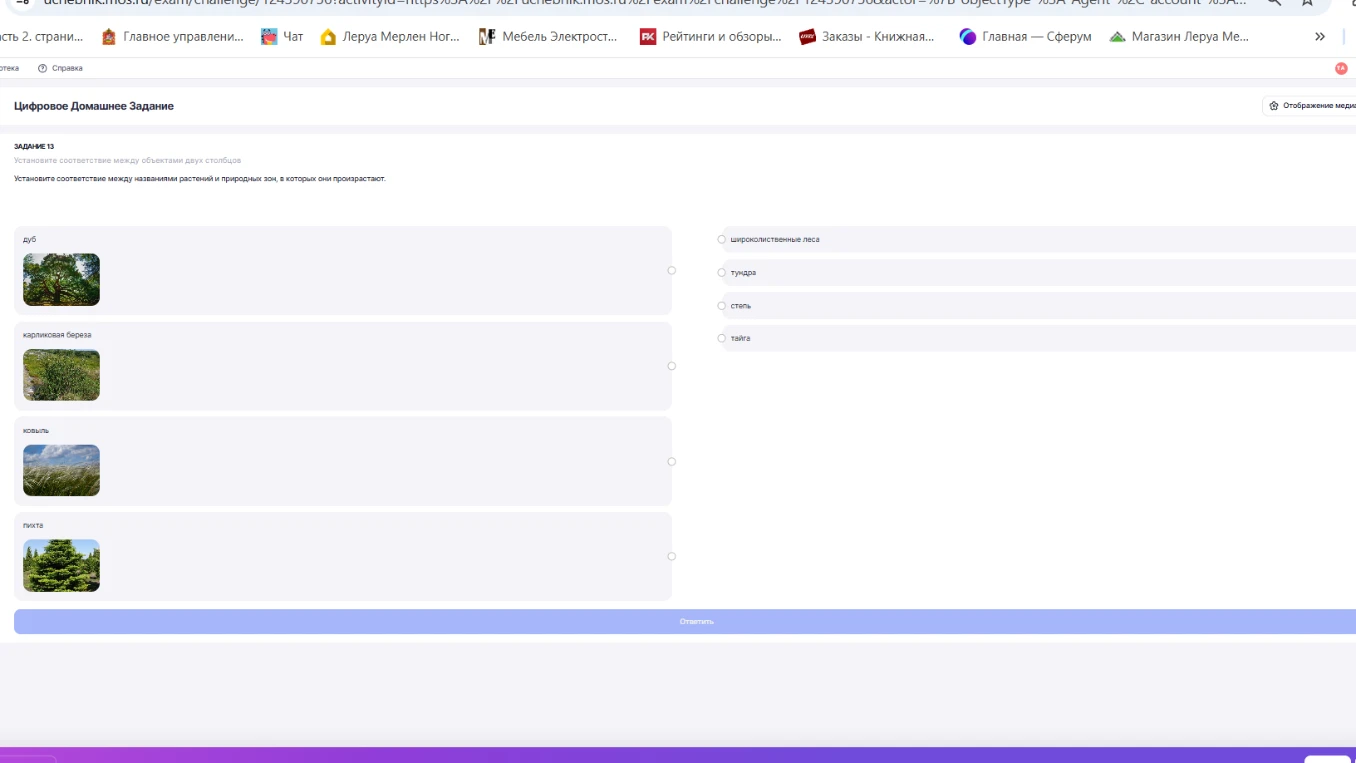Screen dimensions: 1356x763
Task: Select the тундра connector circle
Action: [722, 272]
